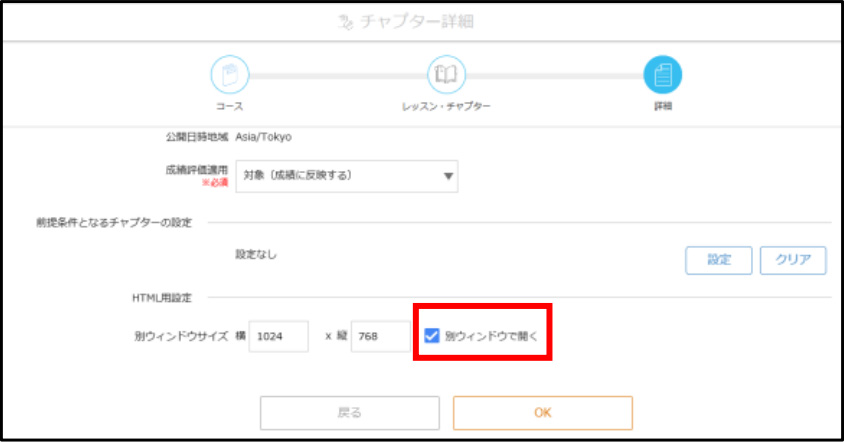The image size is (844, 442).
Task: Select 対象(成績に反映する) combo box text
Action: coord(298,176)
